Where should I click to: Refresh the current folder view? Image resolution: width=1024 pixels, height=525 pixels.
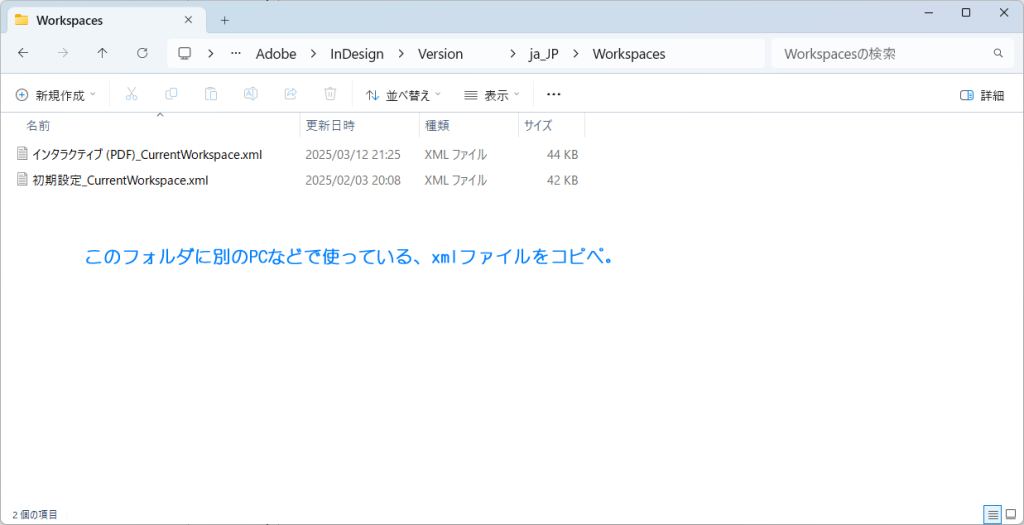click(x=142, y=53)
